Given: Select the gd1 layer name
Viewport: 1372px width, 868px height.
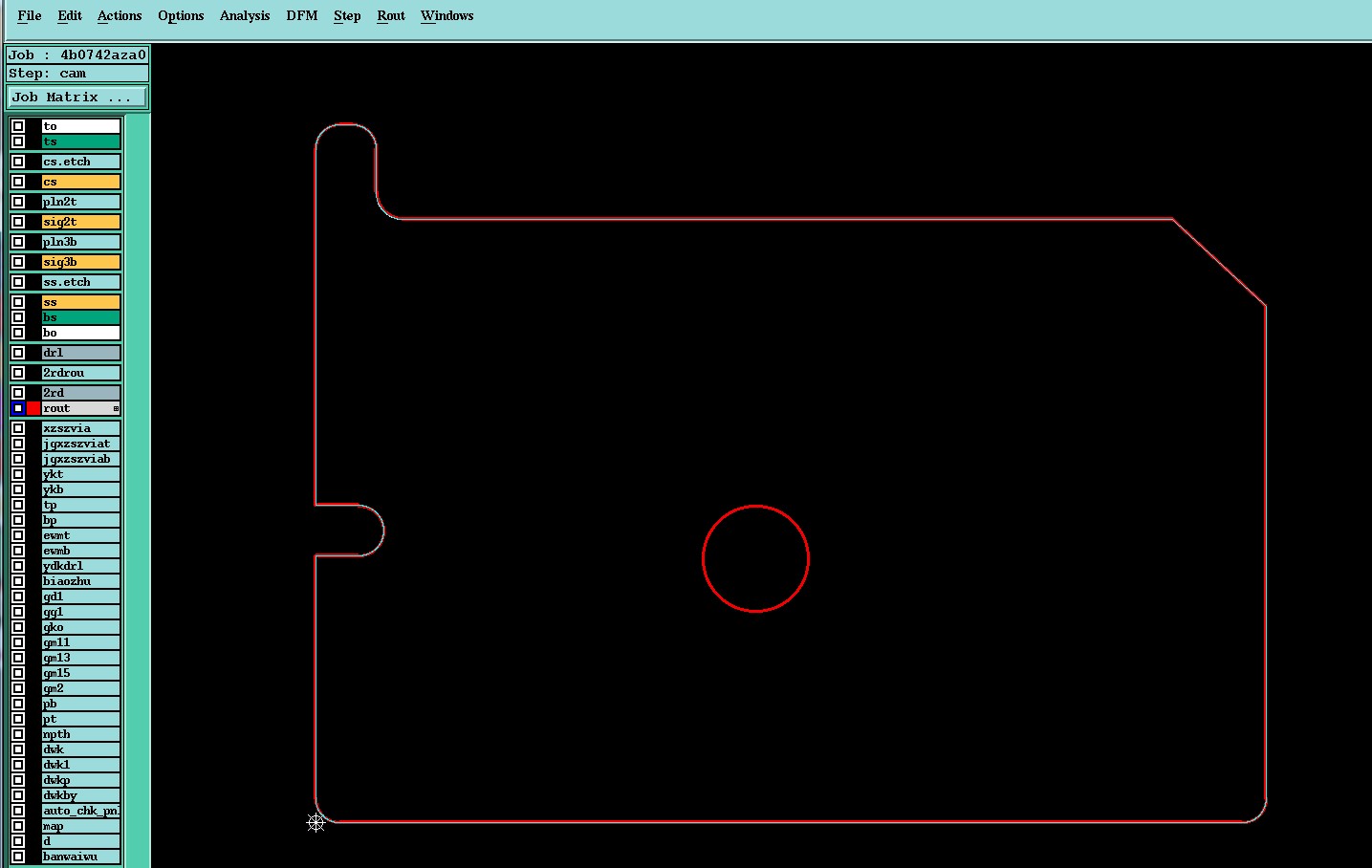Looking at the screenshot, I should [81, 597].
